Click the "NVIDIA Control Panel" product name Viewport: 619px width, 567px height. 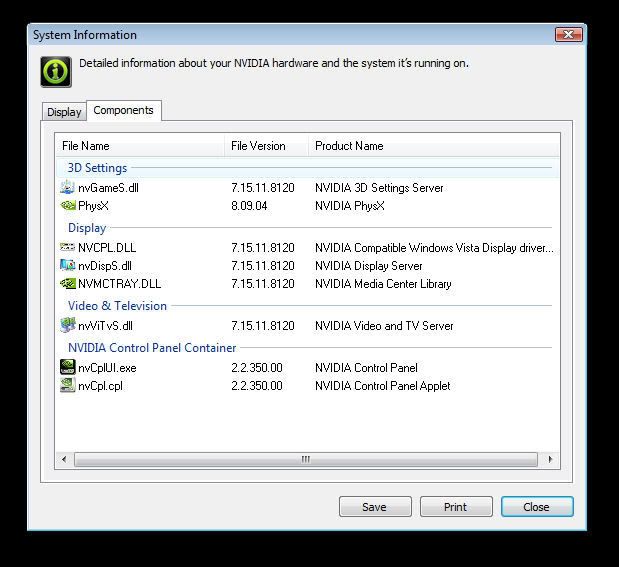pyautogui.click(x=366, y=368)
